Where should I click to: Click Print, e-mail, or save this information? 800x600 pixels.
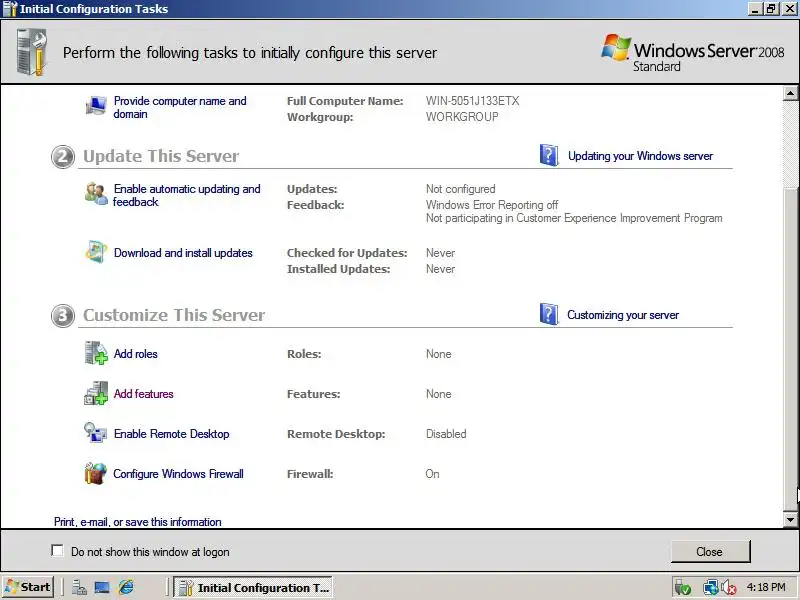tap(138, 522)
